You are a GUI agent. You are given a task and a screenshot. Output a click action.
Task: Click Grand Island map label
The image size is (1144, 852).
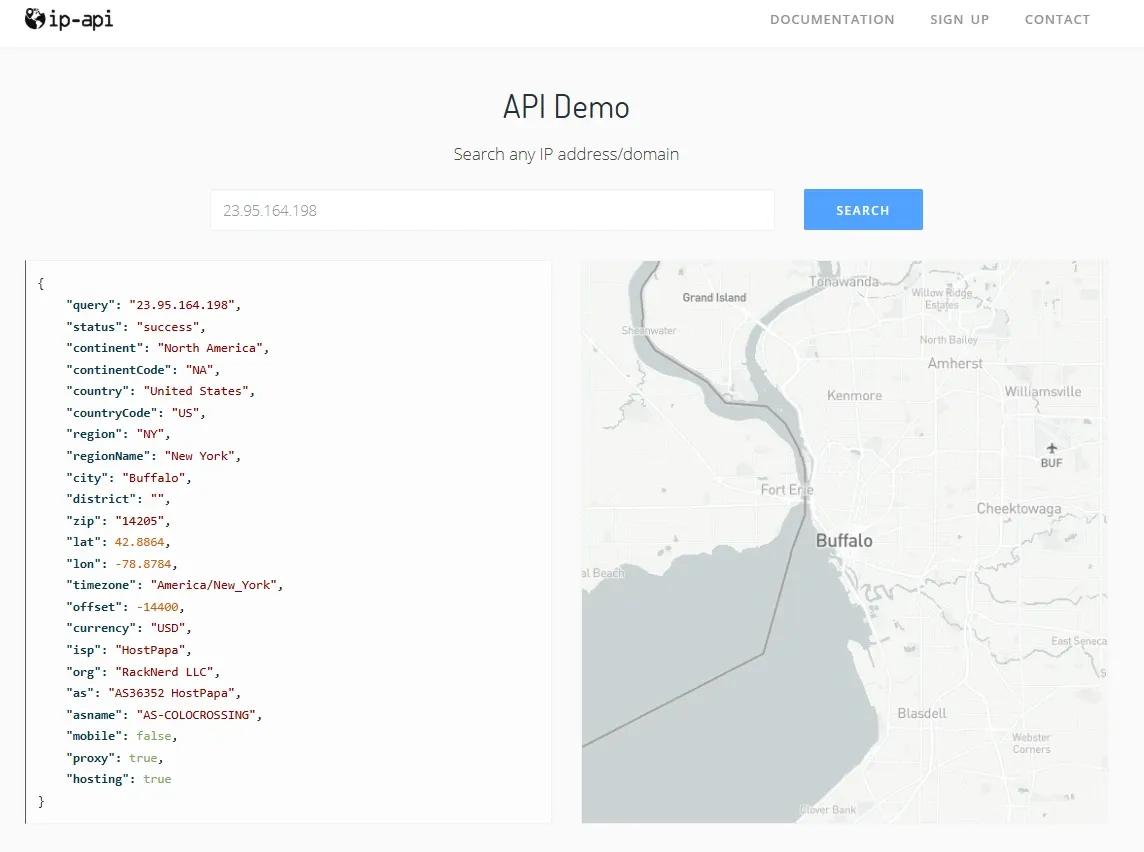point(714,298)
